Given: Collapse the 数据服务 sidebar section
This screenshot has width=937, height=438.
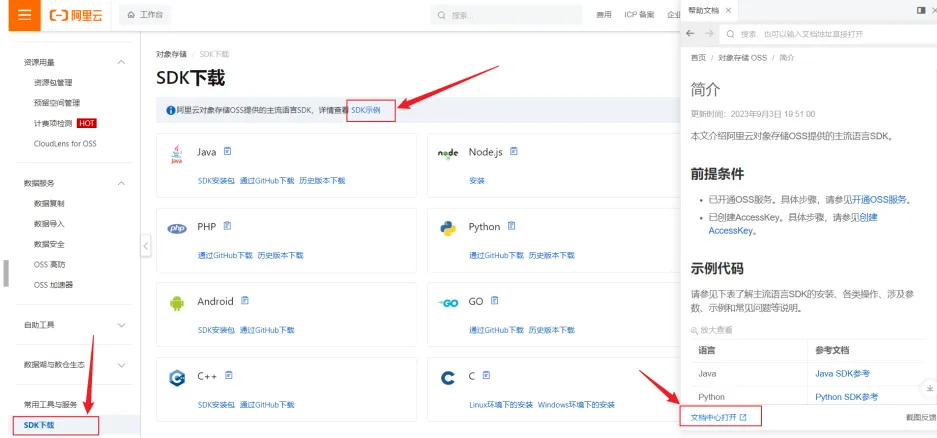Looking at the screenshot, I should click(121, 183).
